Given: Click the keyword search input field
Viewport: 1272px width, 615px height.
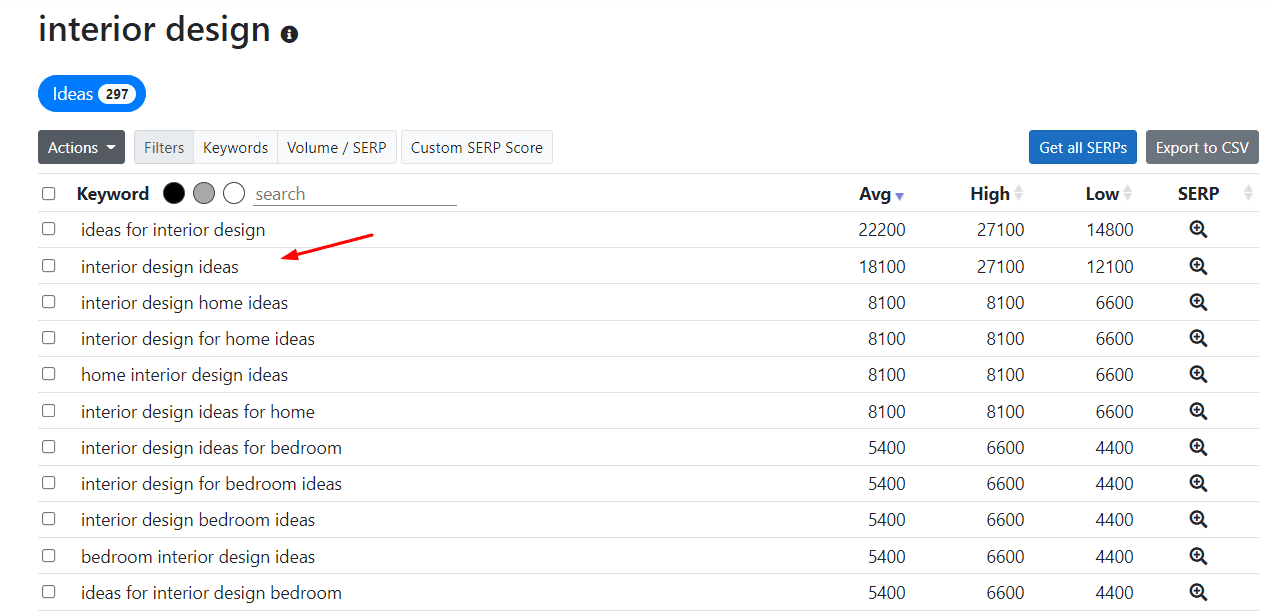Looking at the screenshot, I should tap(355, 194).
